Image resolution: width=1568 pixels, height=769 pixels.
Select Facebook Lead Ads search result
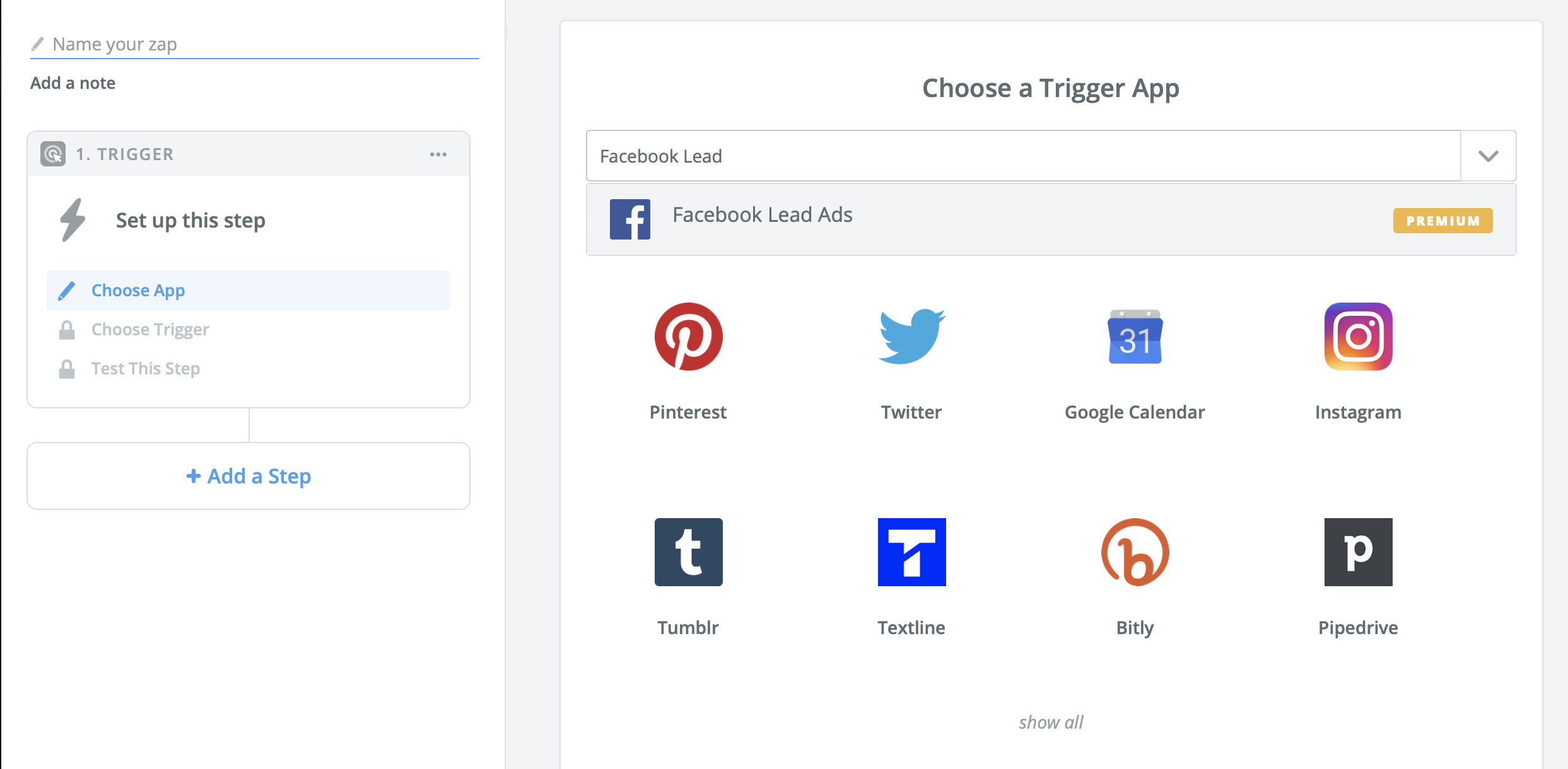pos(763,216)
